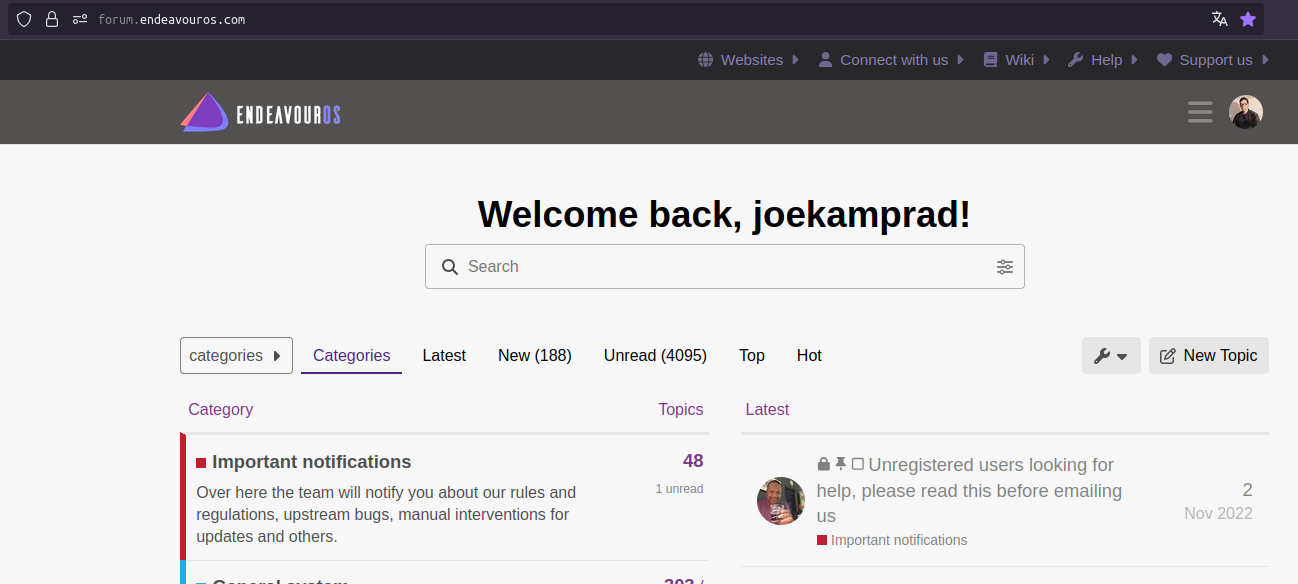
Task: Open the wrench admin options dropdown
Action: tap(1110, 356)
